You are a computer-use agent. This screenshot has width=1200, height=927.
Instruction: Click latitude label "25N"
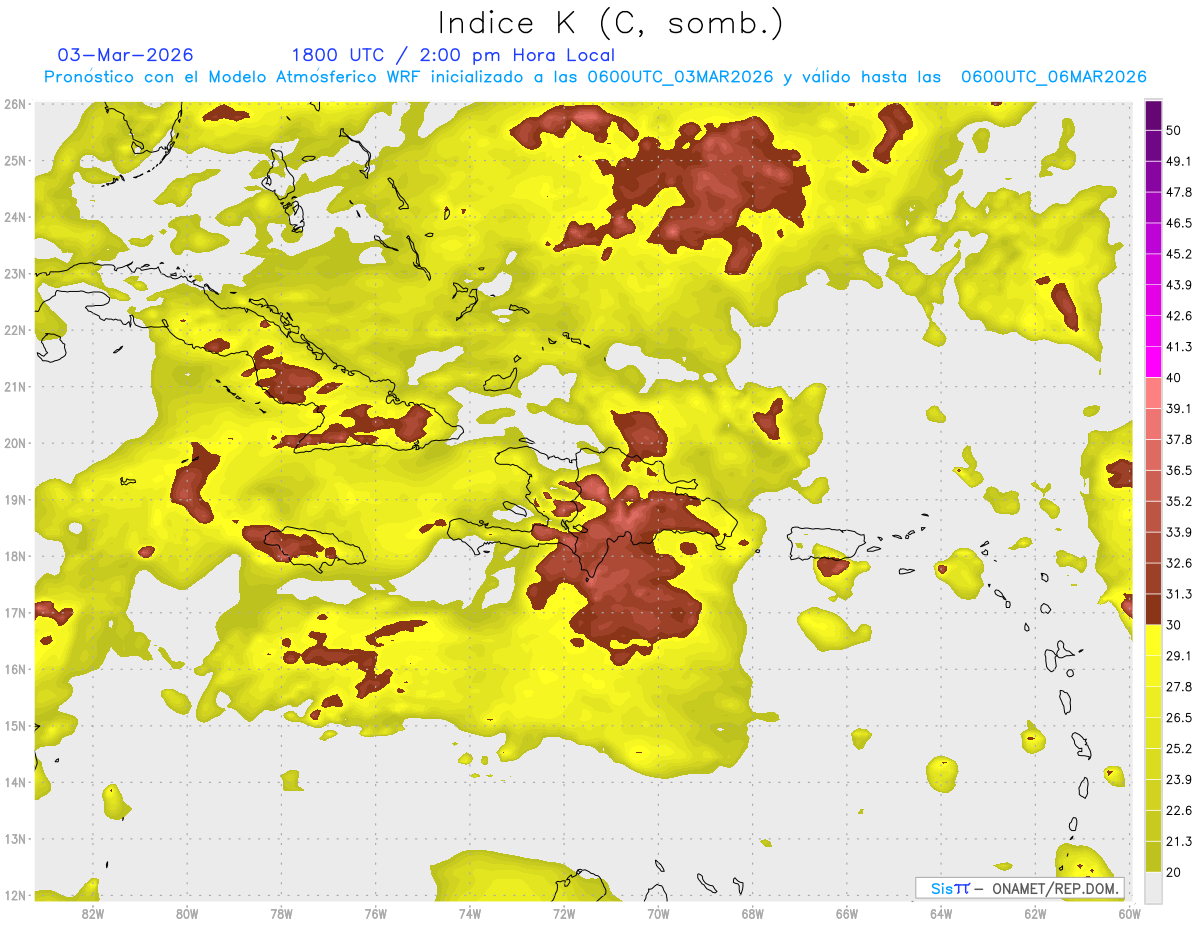point(15,161)
